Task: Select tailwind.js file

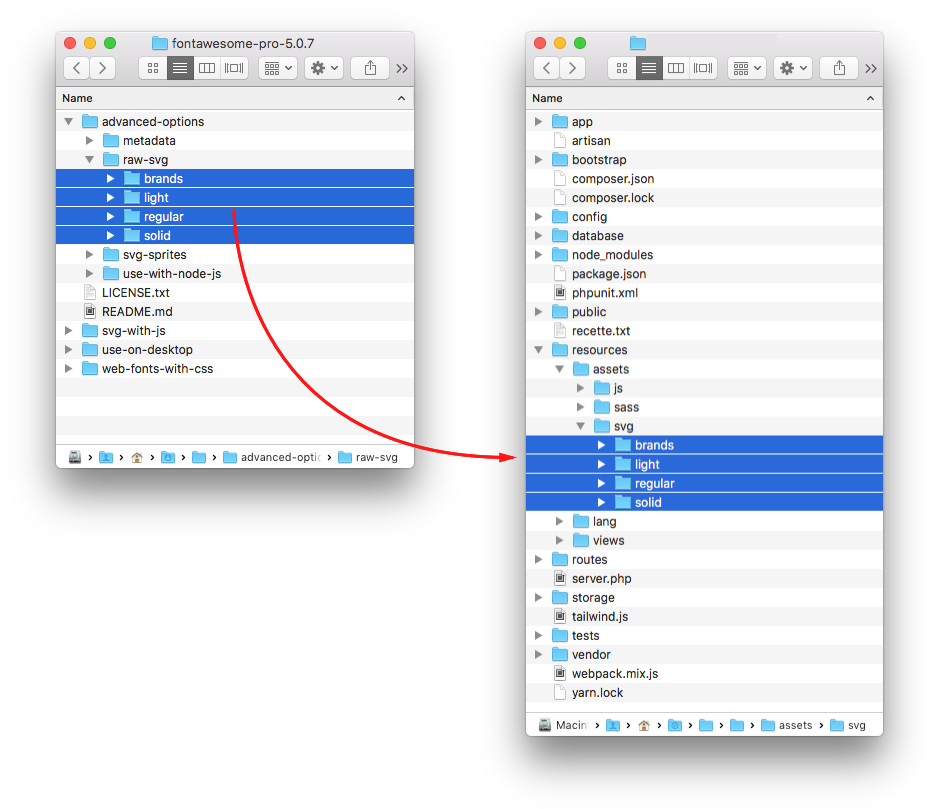Action: [704, 617]
